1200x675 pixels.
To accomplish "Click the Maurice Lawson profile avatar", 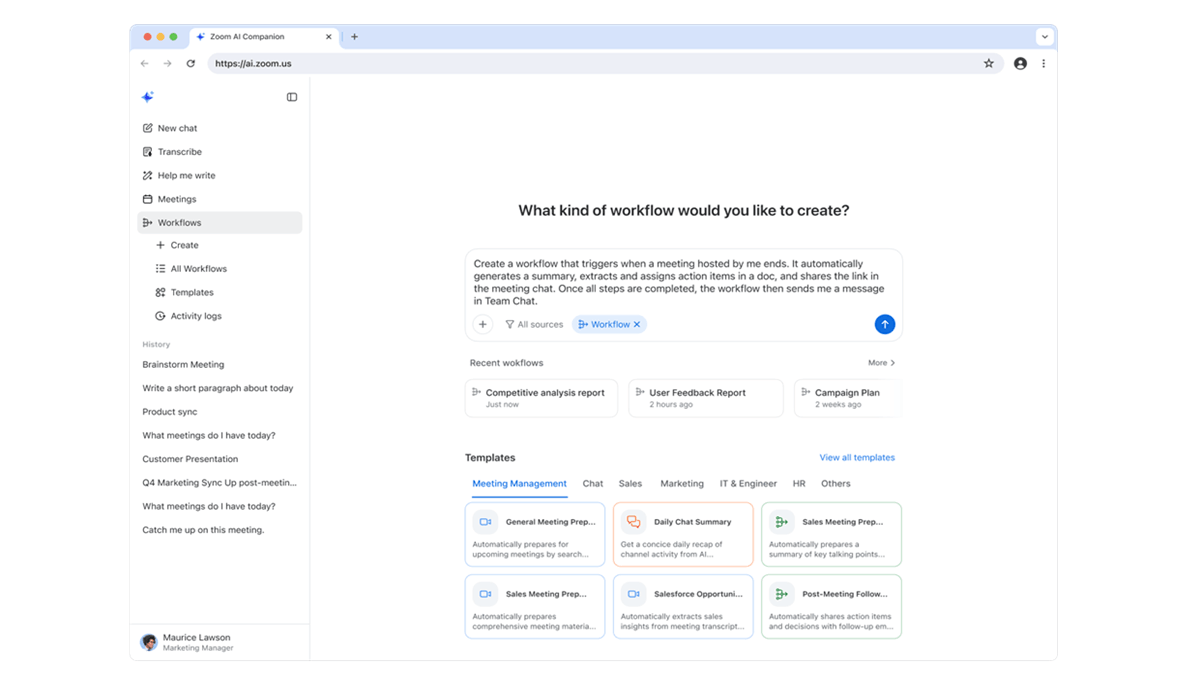I will [148, 642].
